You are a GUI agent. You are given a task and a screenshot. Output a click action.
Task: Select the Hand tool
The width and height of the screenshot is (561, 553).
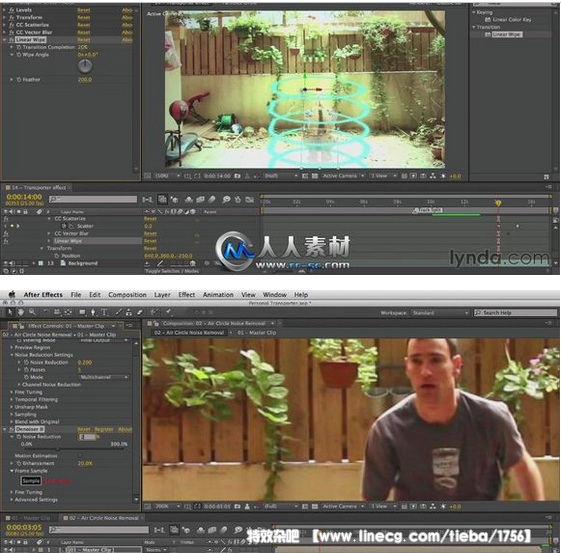[21, 312]
